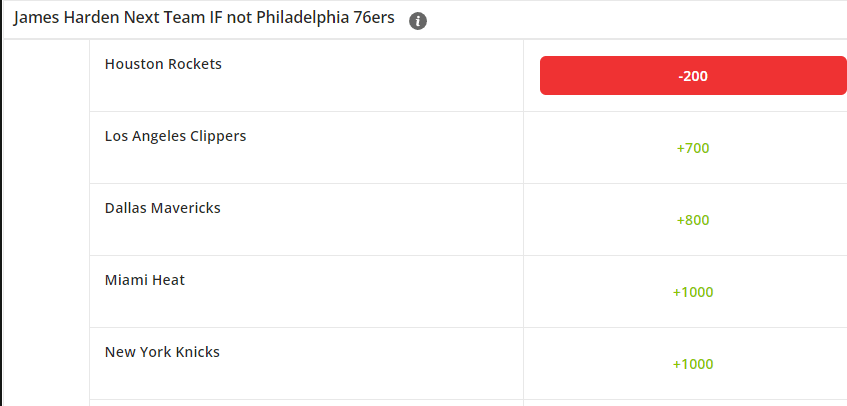Screen dimensions: 847x406
Task: Choose the +800 Dallas Mavericks odds
Action: pos(693,220)
